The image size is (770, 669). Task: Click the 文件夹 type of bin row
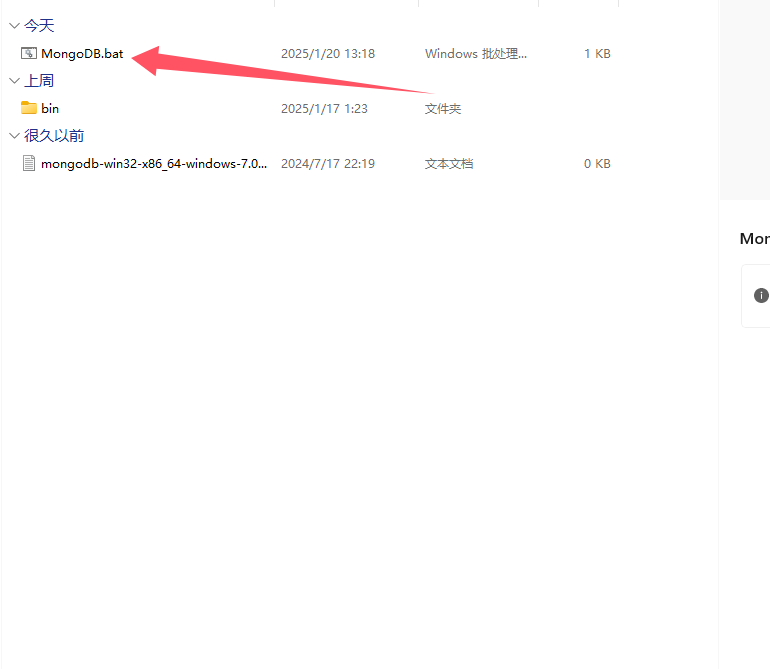(x=443, y=108)
